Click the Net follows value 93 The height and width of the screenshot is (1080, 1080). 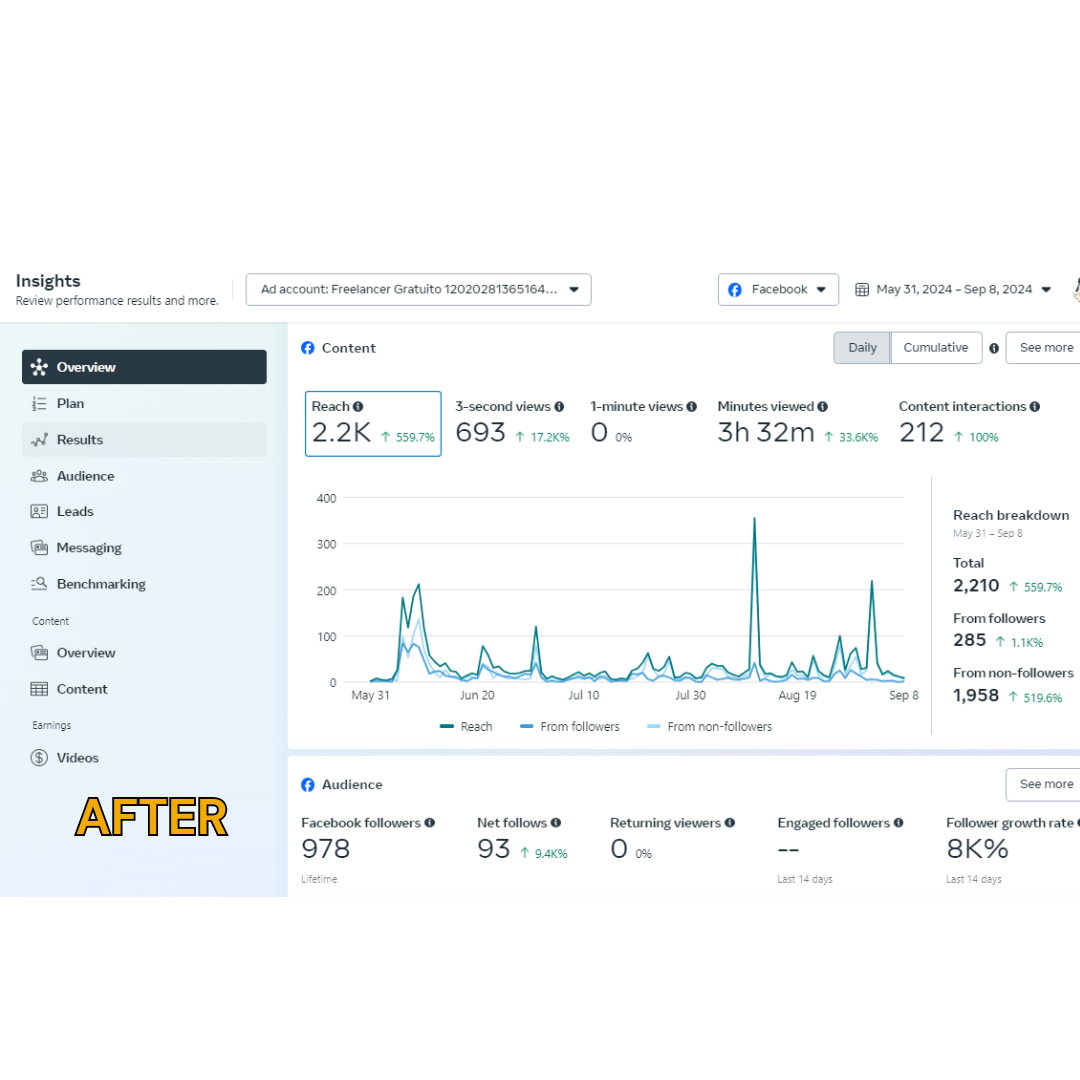pyautogui.click(x=494, y=849)
